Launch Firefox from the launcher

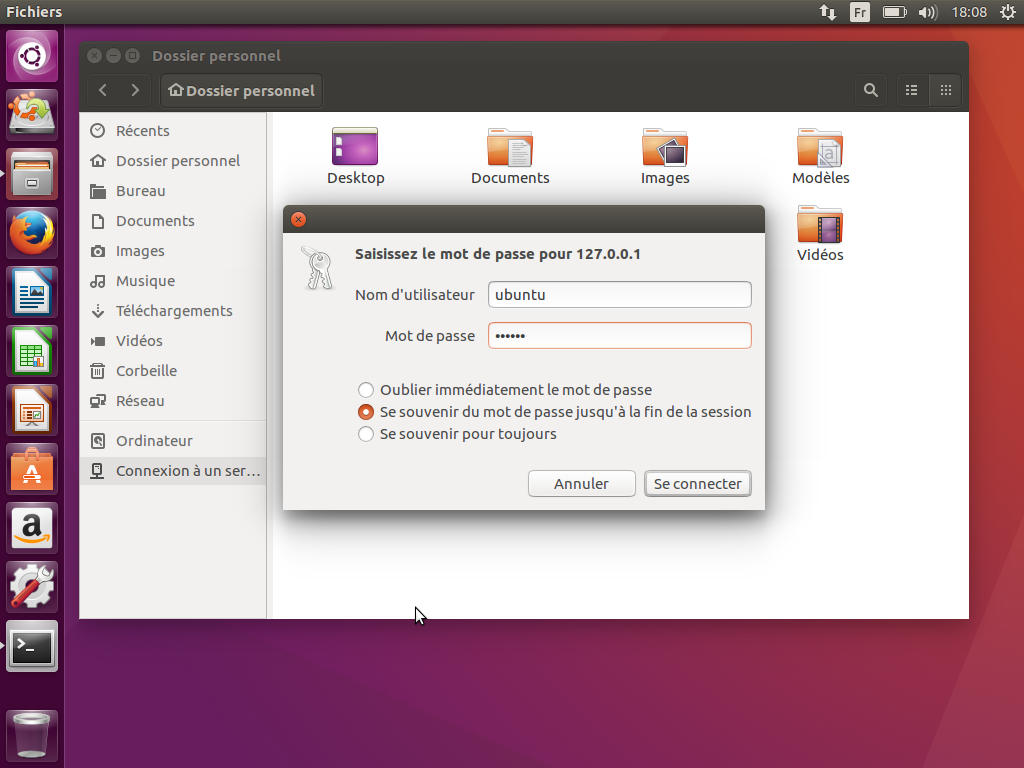pos(33,234)
